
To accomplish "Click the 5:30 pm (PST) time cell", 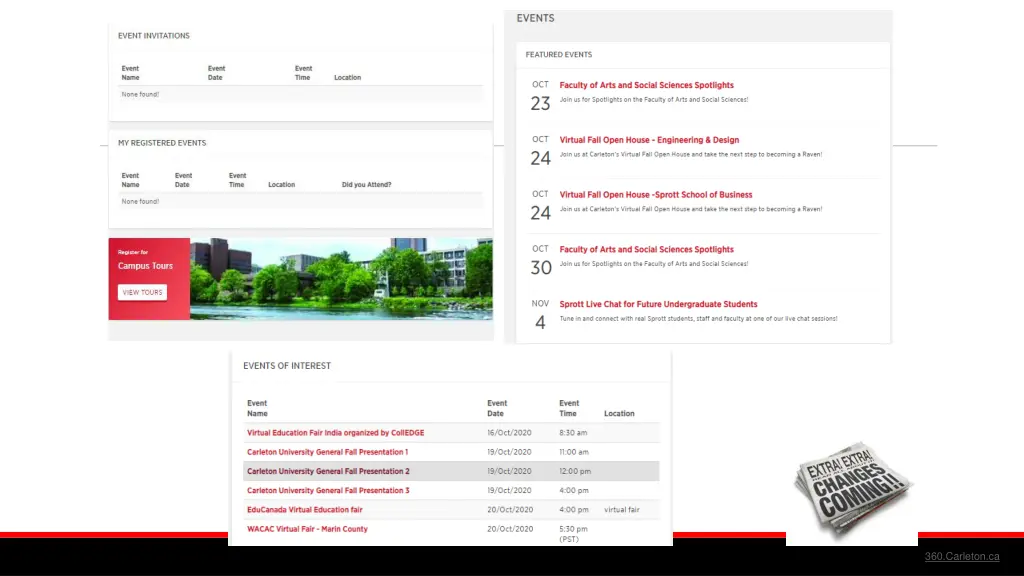I will [x=573, y=534].
